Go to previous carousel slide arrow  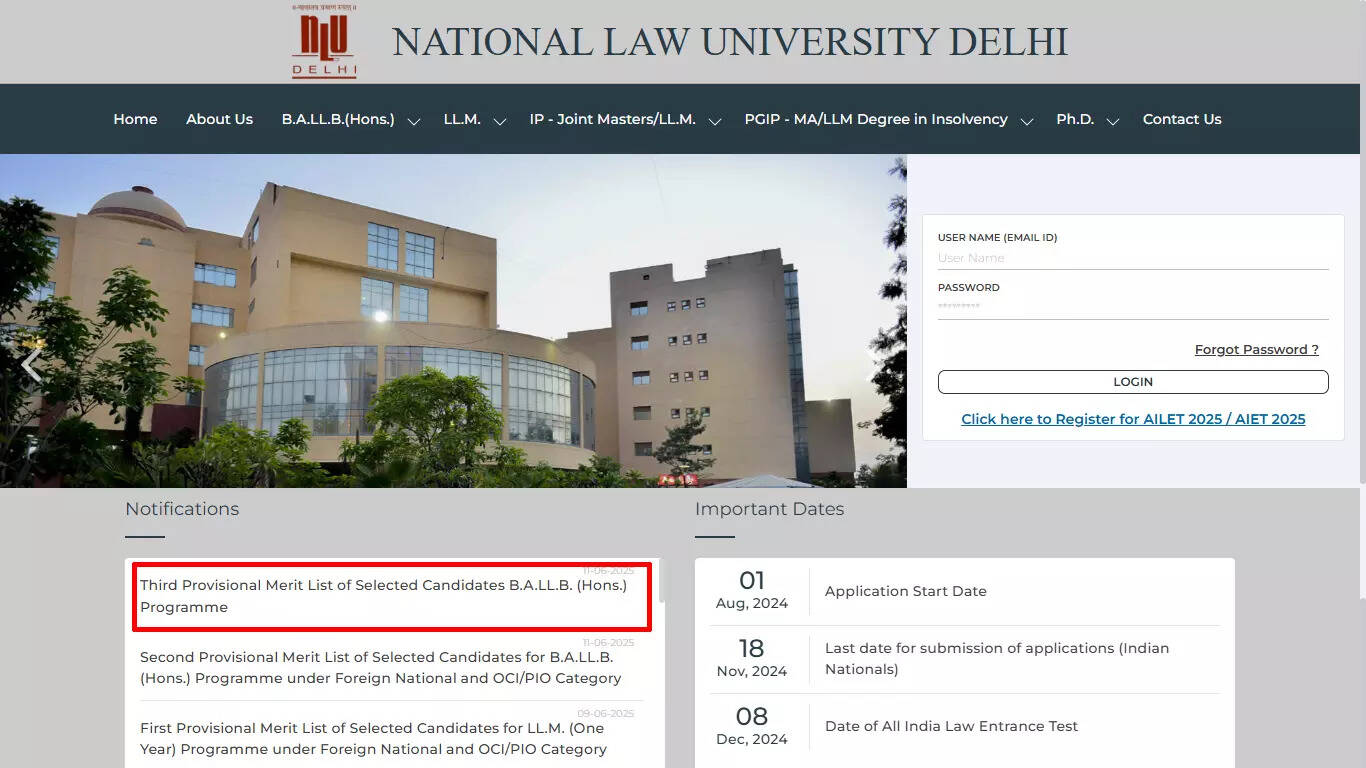(x=32, y=365)
